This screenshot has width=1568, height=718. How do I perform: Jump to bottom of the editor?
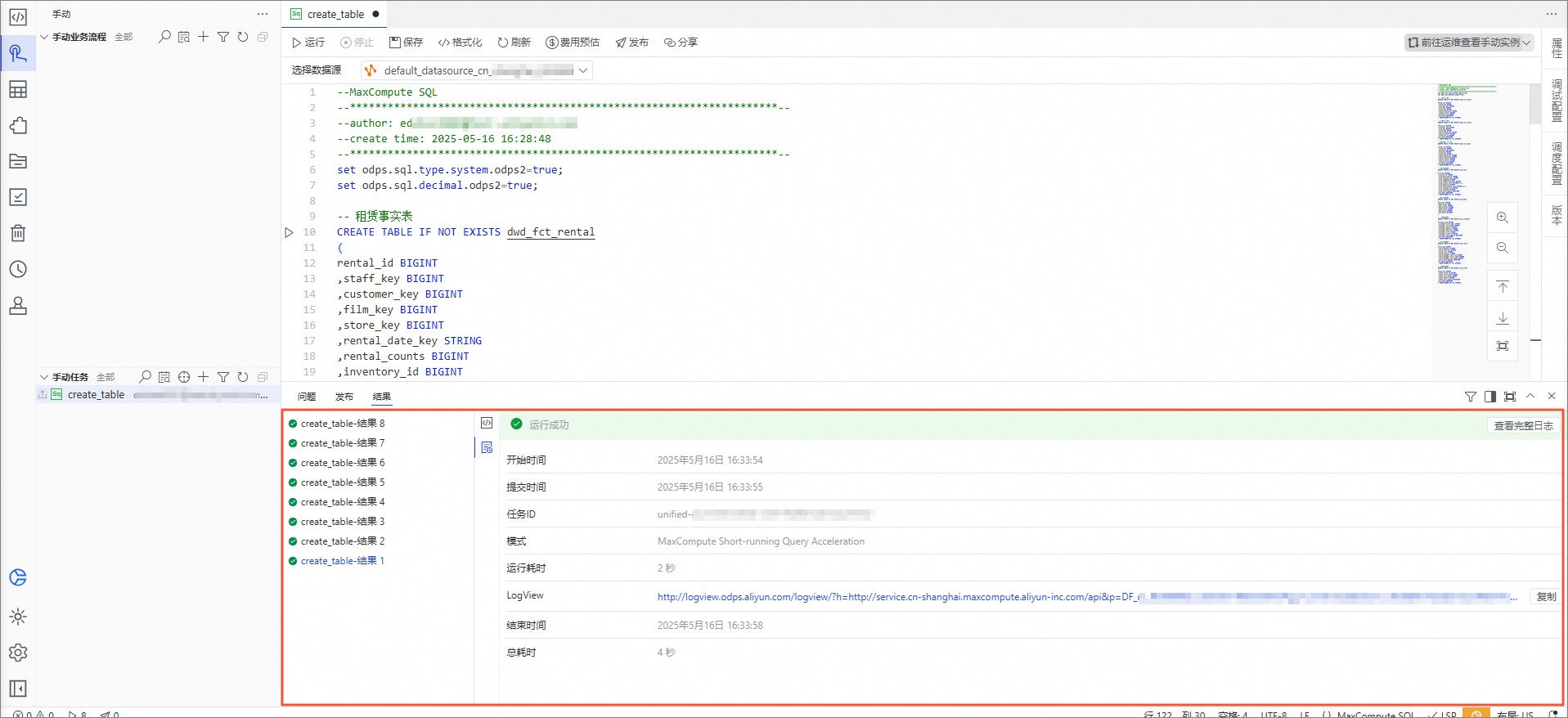(1503, 317)
